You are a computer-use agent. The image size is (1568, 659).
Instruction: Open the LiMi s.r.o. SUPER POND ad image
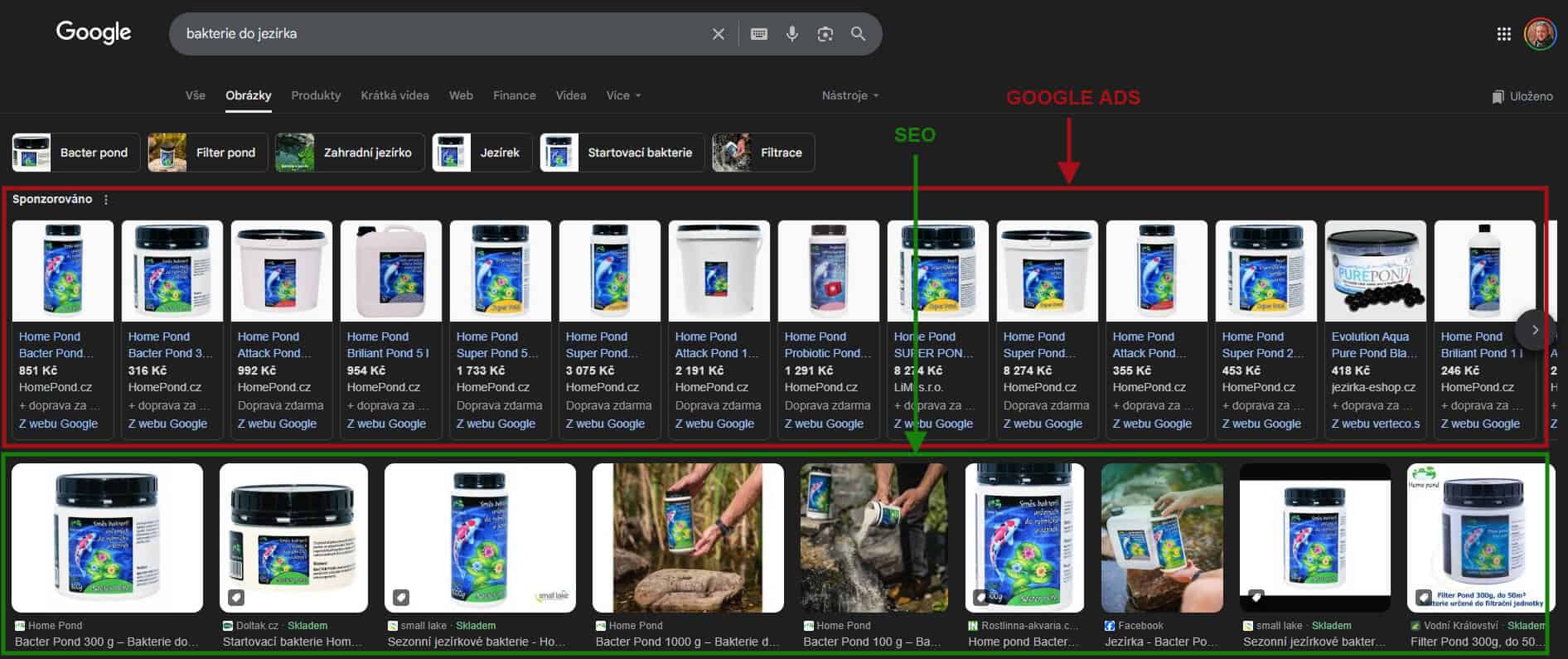938,270
